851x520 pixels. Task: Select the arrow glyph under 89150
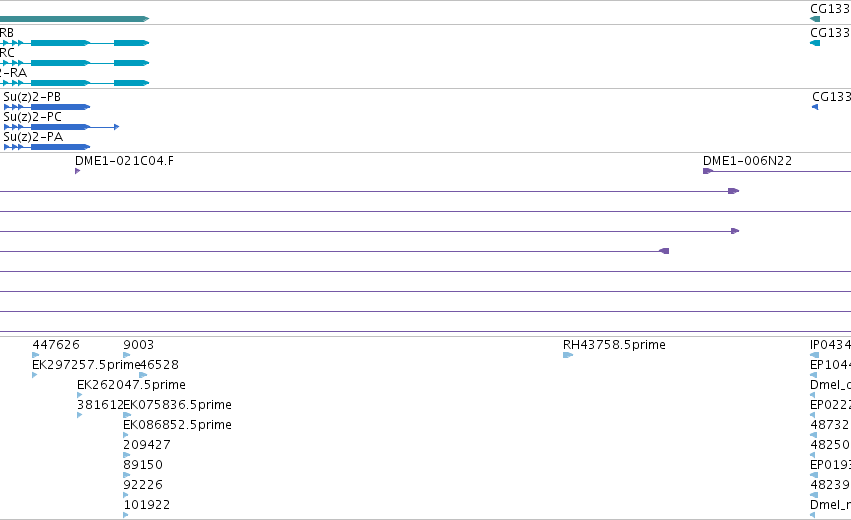(126, 475)
